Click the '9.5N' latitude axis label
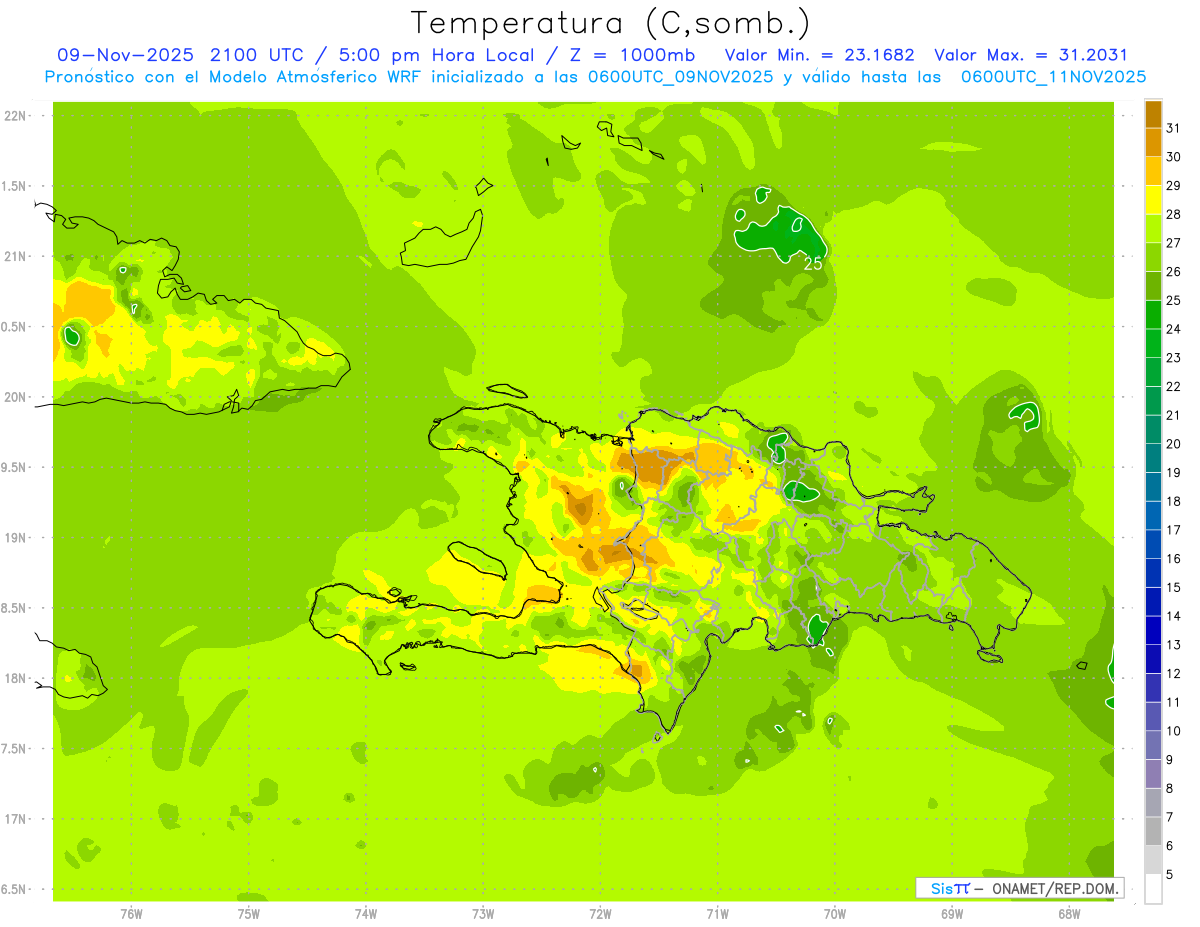Screen dimensions: 1200x927 (15, 468)
